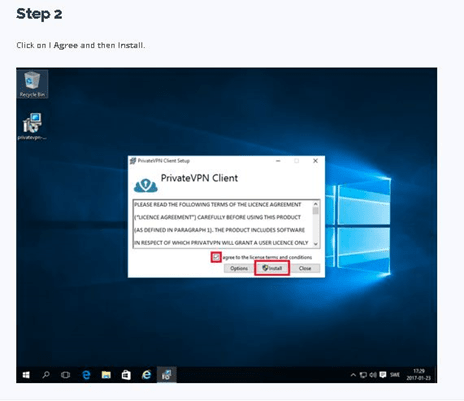
Task: Click the PrivateVPN cloud shield logo
Action: pyautogui.click(x=146, y=185)
